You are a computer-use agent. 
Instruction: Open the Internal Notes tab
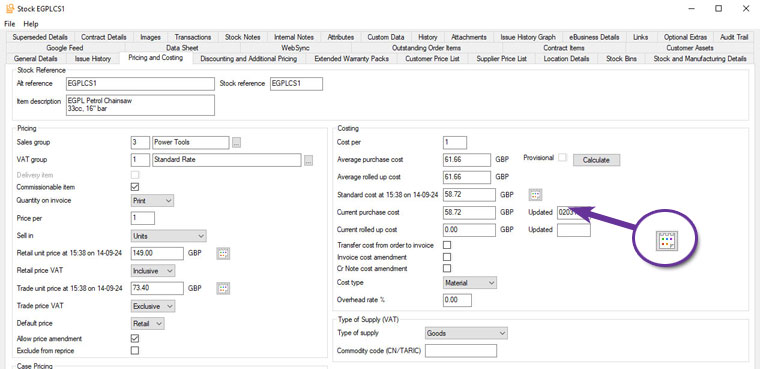coord(293,37)
